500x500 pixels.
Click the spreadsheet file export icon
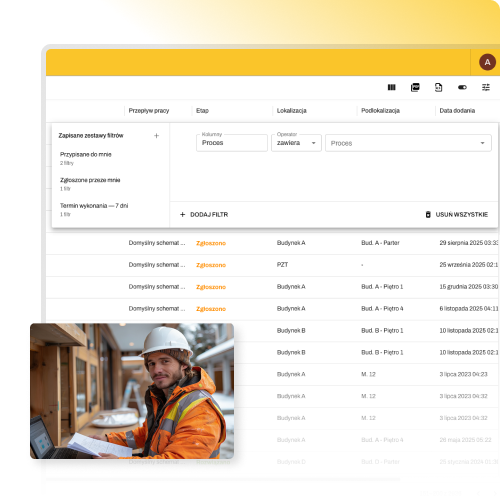point(439,87)
